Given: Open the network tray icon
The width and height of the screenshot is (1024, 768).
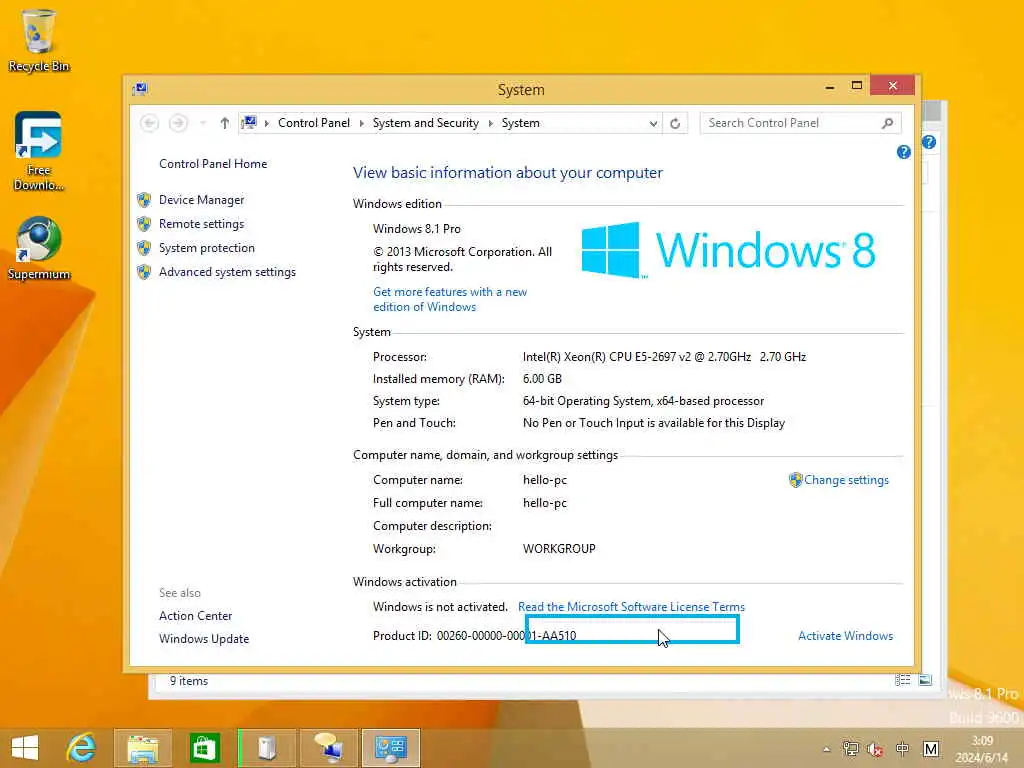Looking at the screenshot, I should pyautogui.click(x=850, y=748).
